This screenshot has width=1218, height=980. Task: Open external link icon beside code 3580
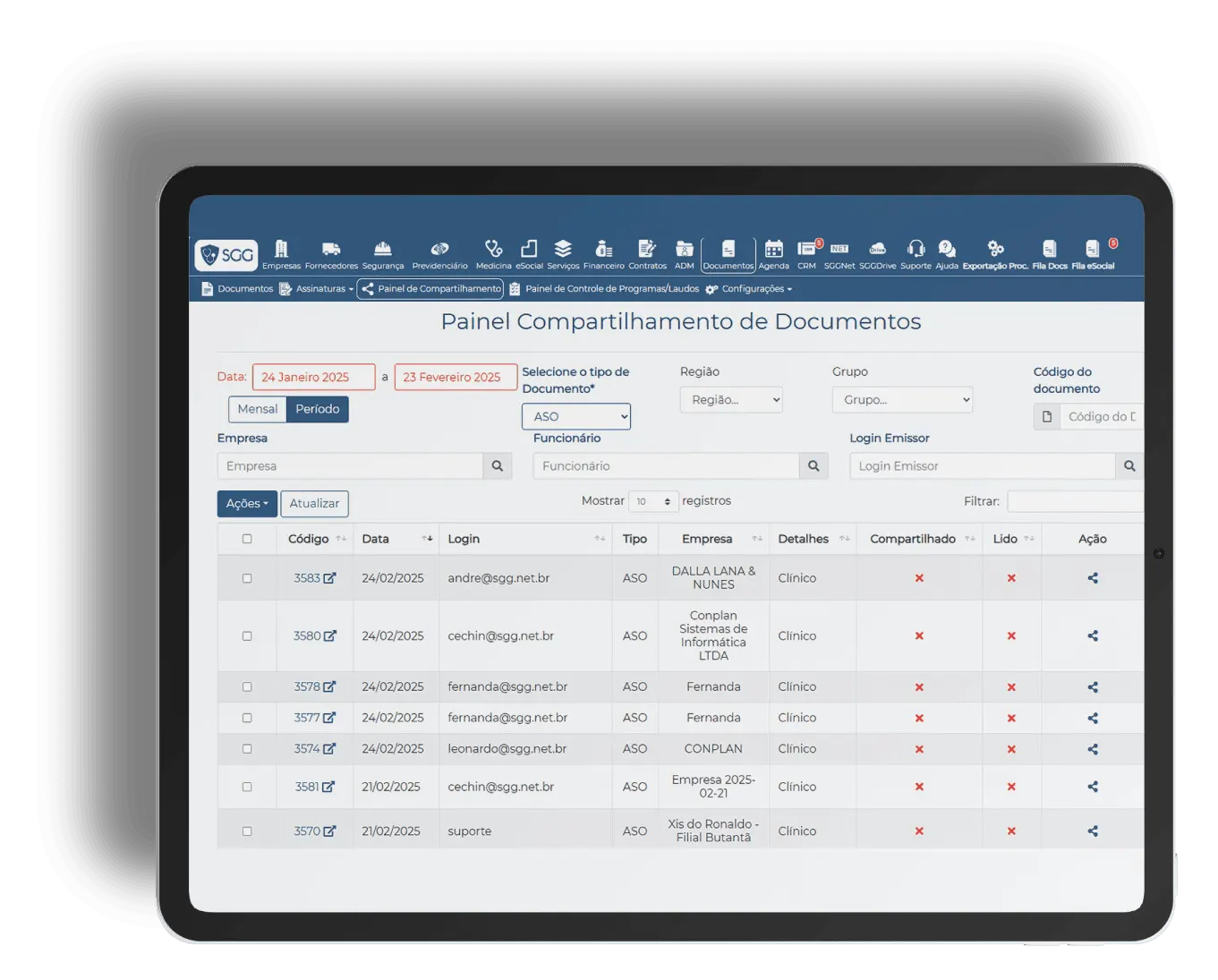click(330, 635)
